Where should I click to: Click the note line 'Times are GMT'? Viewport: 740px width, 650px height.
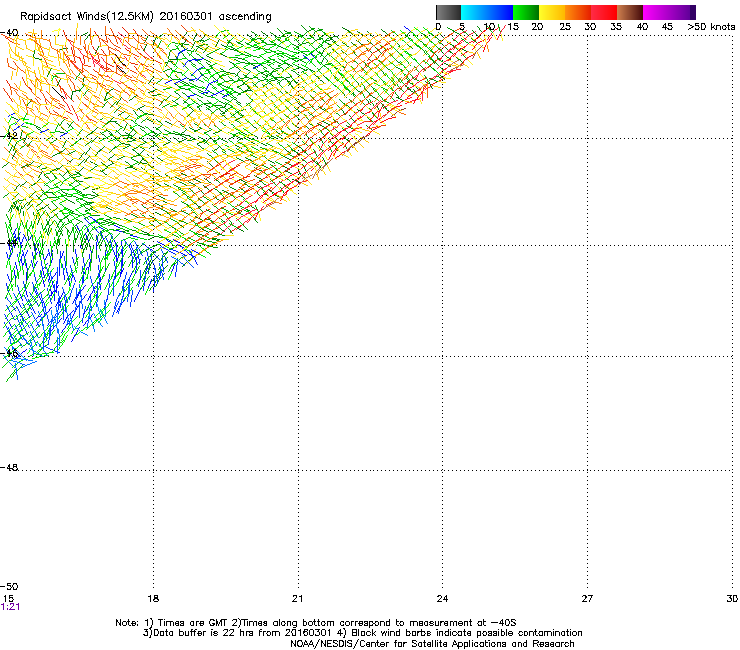[193, 623]
